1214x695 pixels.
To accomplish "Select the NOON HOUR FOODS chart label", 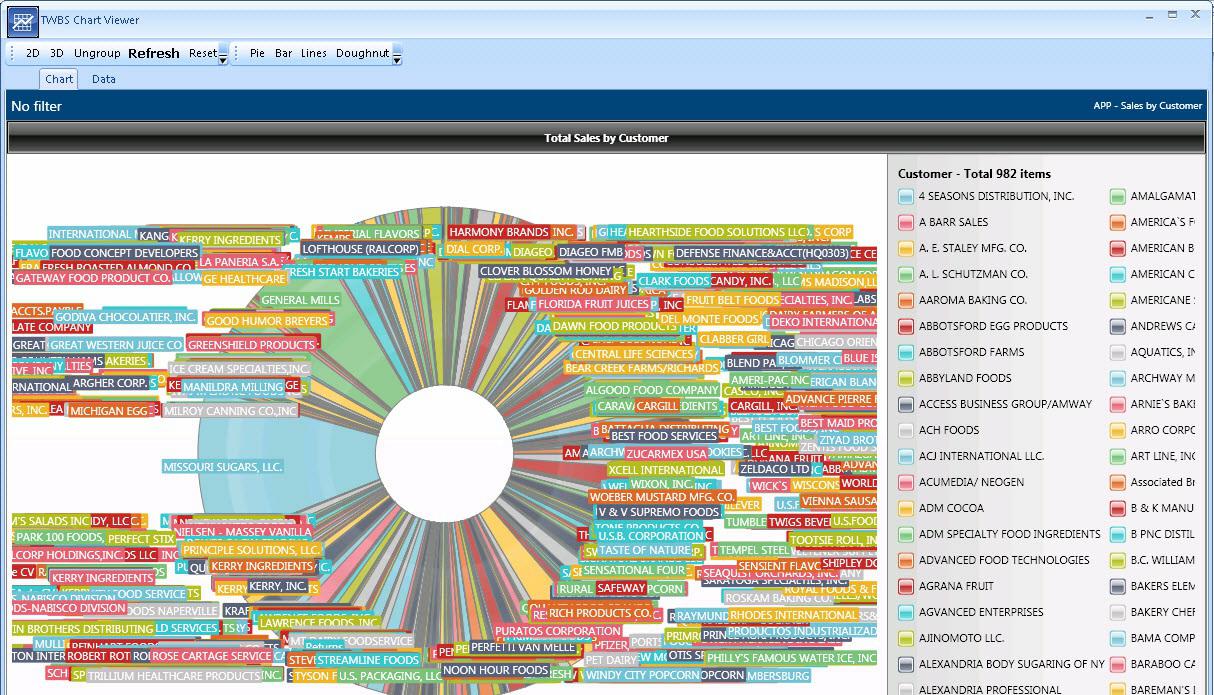I will click(495, 671).
